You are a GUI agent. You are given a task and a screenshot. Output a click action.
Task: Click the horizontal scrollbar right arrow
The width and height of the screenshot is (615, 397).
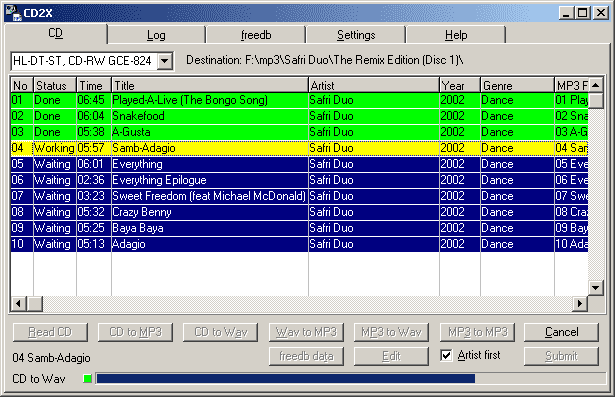[x=580, y=304]
